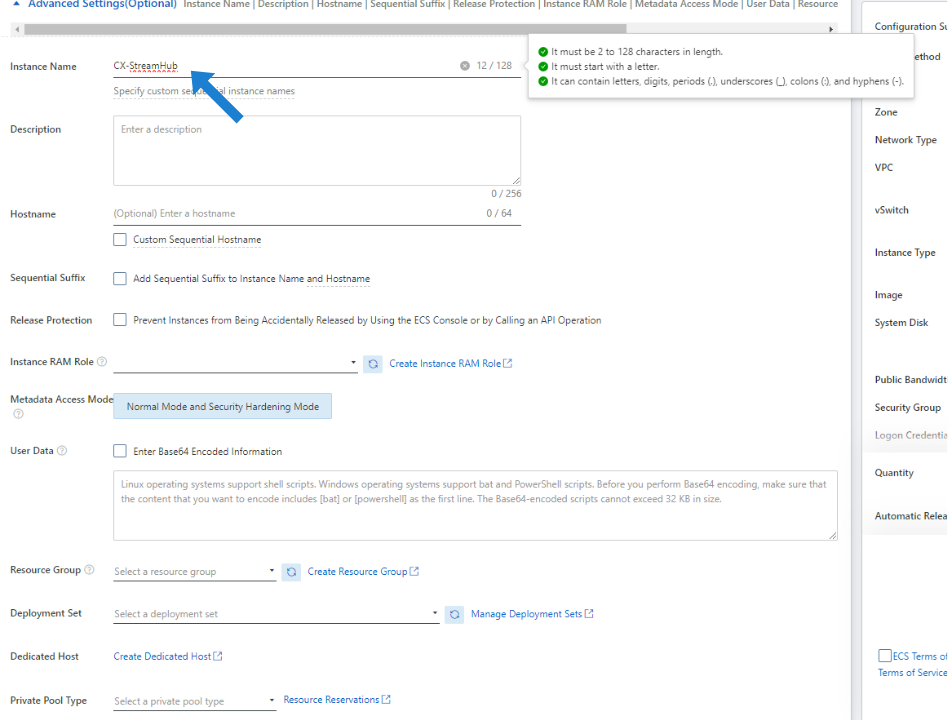
Task: Refresh the Resource Group list
Action: tap(291, 572)
